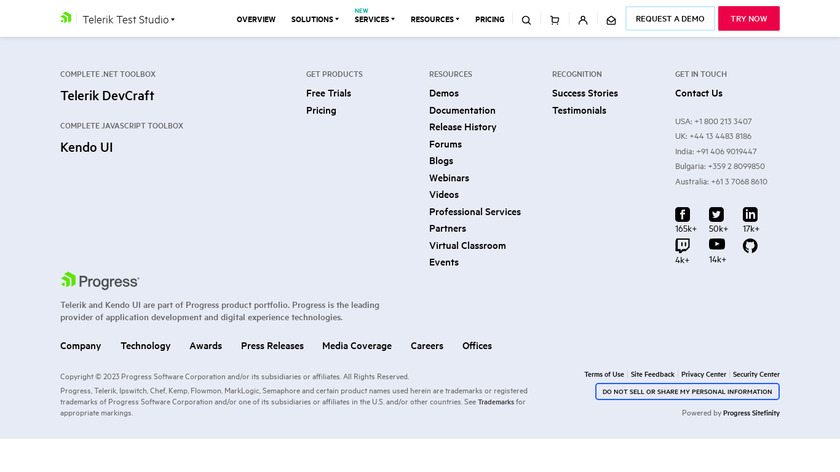Open the Awards link
This screenshot has width=840, height=472.
point(205,346)
